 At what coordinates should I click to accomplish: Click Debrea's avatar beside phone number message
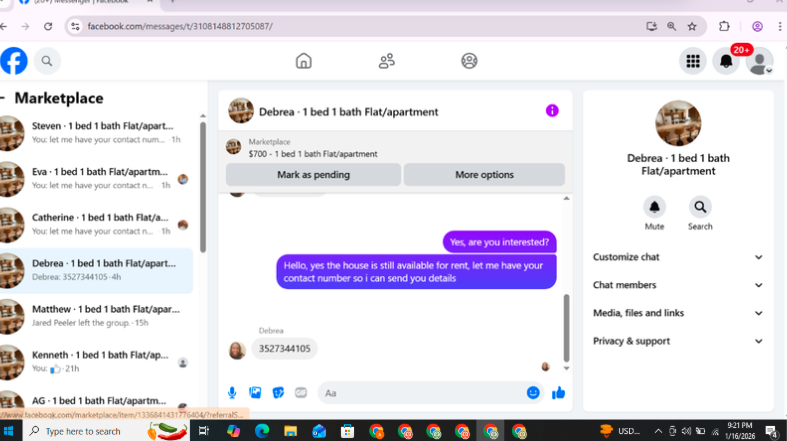pyautogui.click(x=237, y=350)
